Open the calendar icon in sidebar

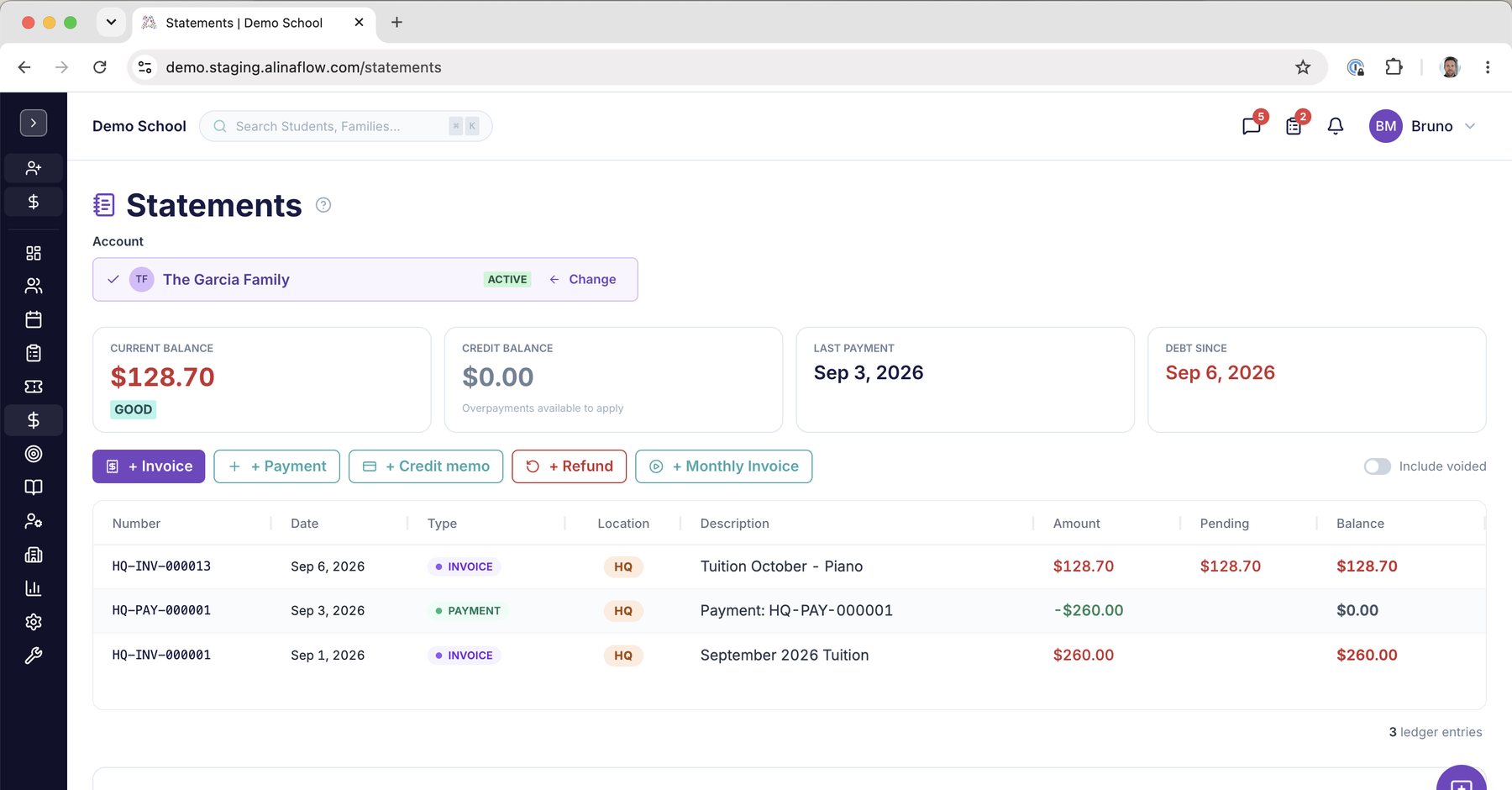tap(34, 319)
